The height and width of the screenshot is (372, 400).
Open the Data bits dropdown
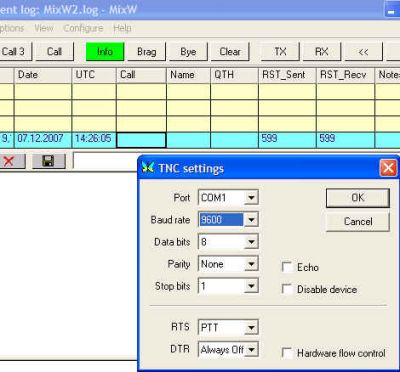(x=251, y=242)
